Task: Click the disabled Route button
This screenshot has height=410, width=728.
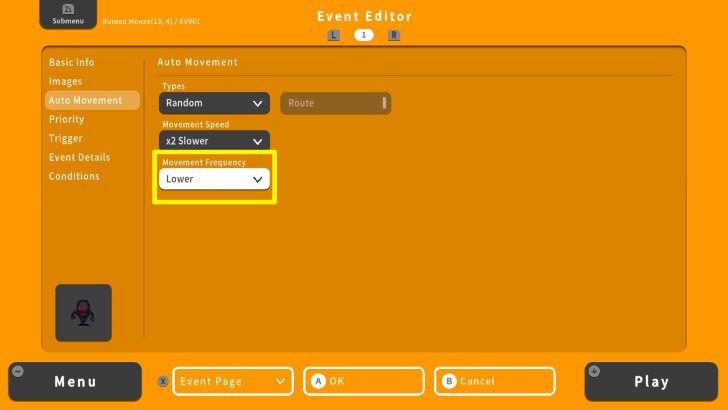Action: (336, 103)
